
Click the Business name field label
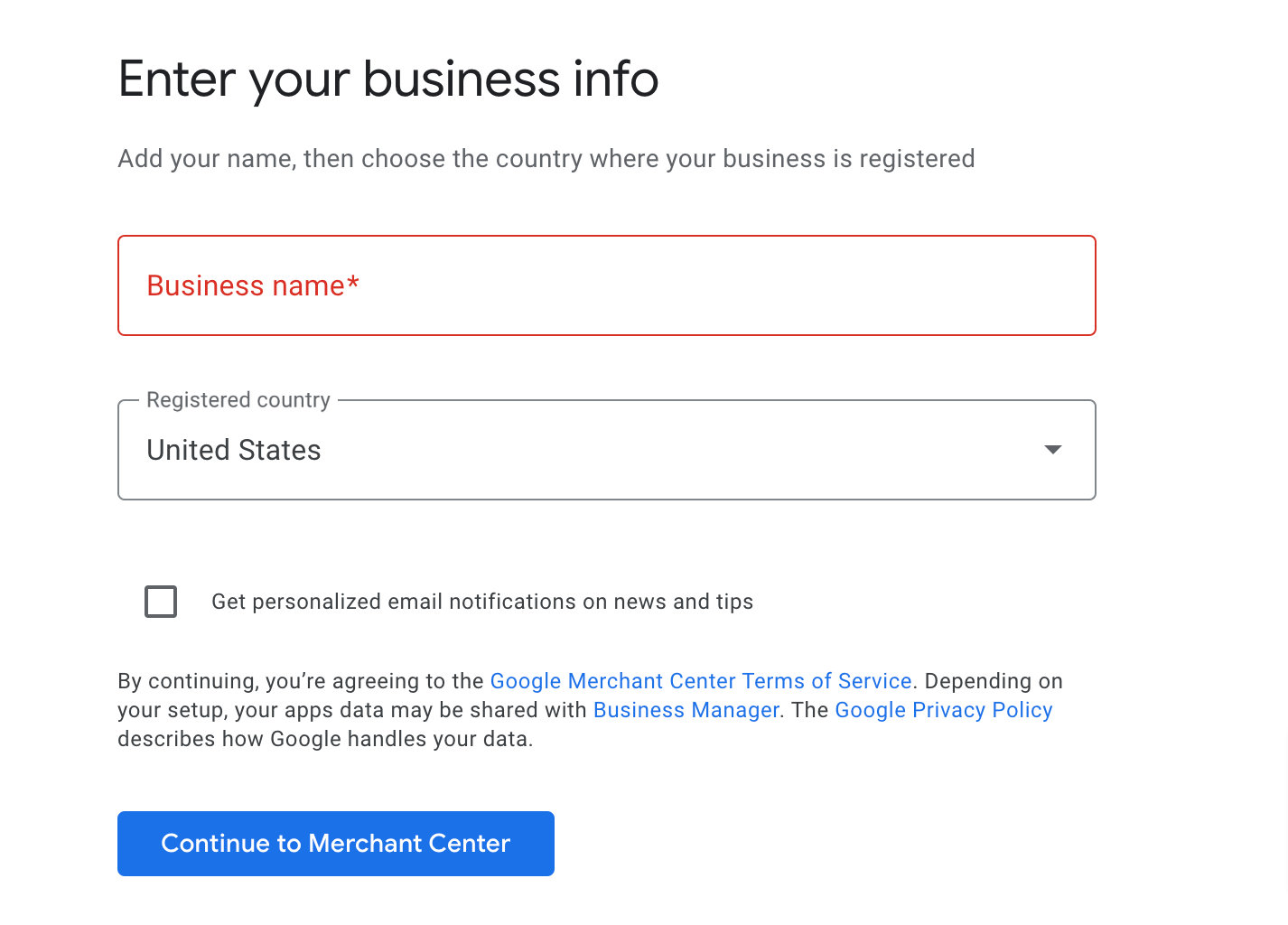[x=253, y=285]
